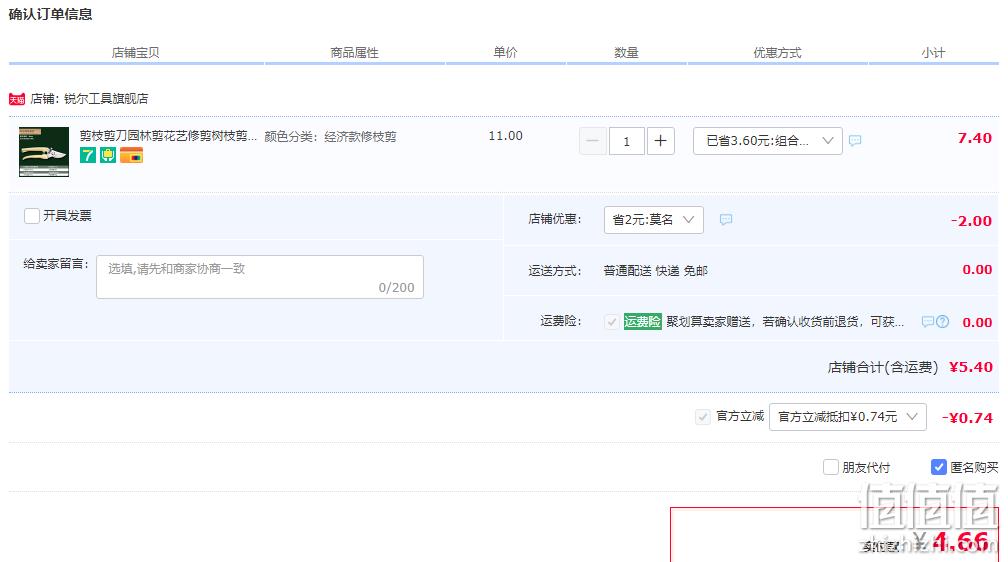Viewport: 1008px width, 562px height.
Task: Open the comment icon next to the store discount dropdown
Action: pyautogui.click(x=726, y=219)
